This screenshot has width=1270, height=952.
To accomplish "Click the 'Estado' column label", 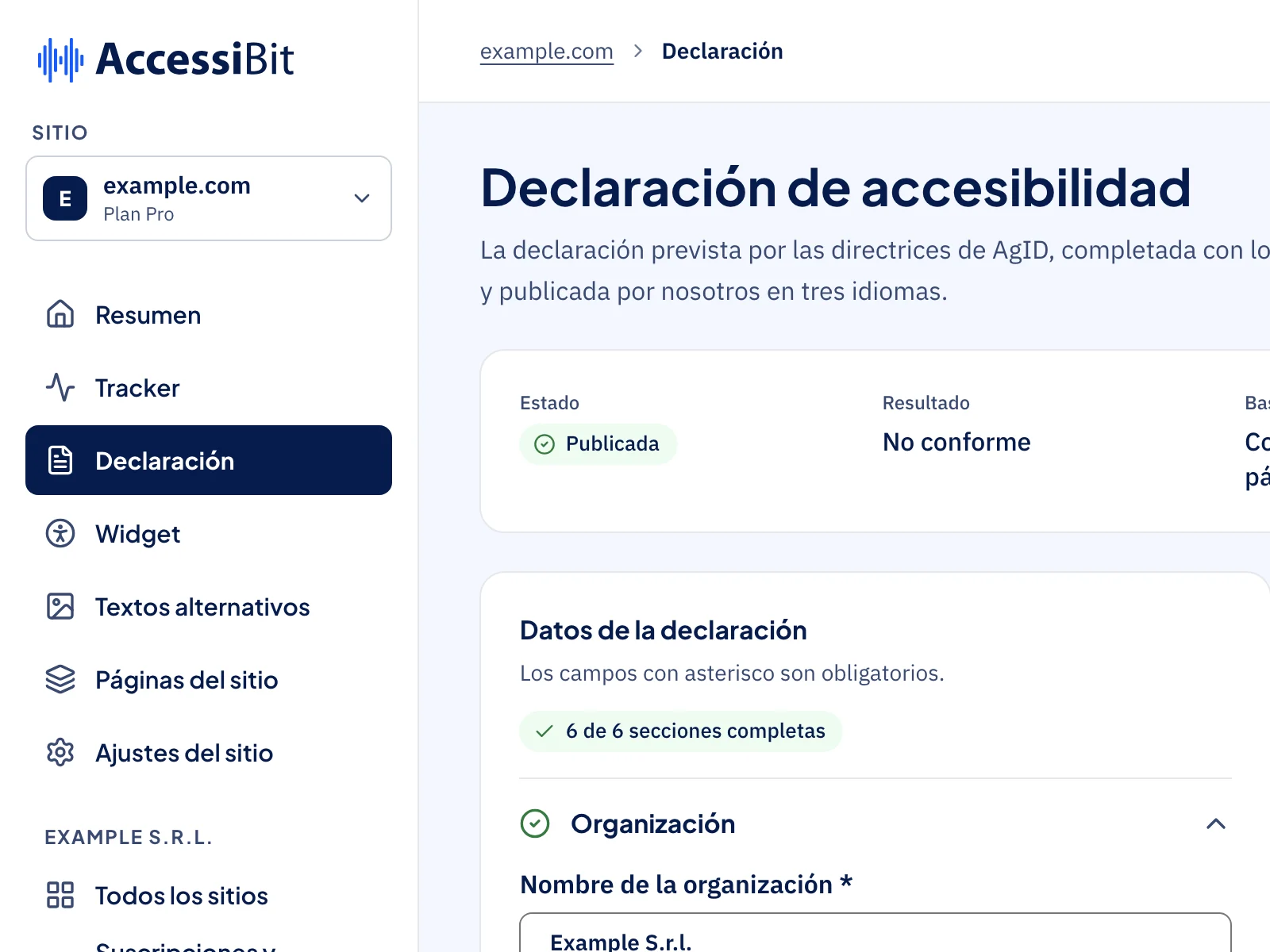I will pyautogui.click(x=549, y=403).
